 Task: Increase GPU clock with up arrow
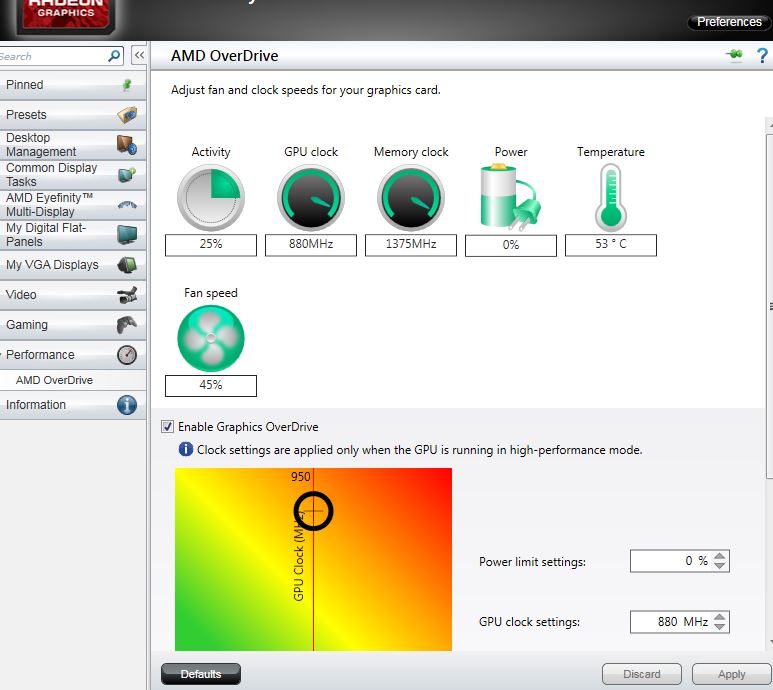(720, 617)
